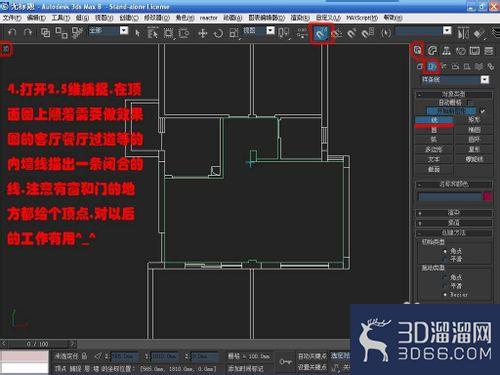Click the Circle spline button
This screenshot has height=375, width=500.
(434, 130)
